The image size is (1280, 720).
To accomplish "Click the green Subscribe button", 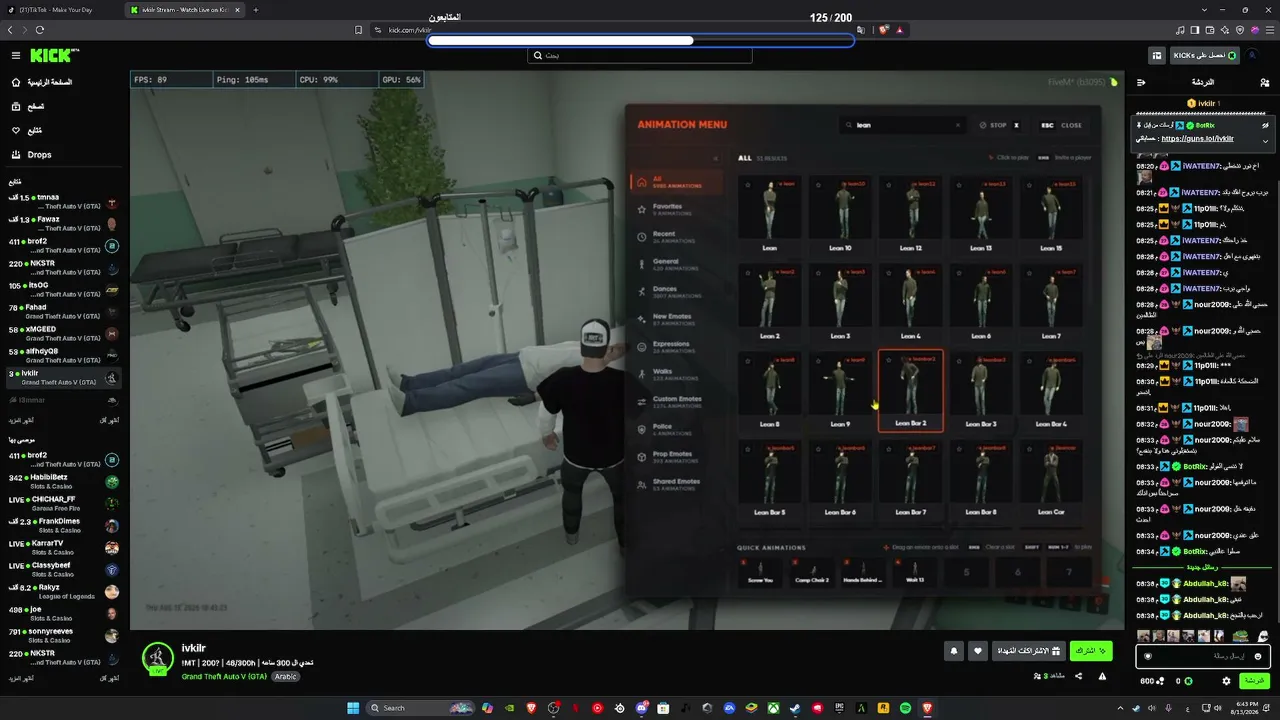I will (x=1091, y=651).
